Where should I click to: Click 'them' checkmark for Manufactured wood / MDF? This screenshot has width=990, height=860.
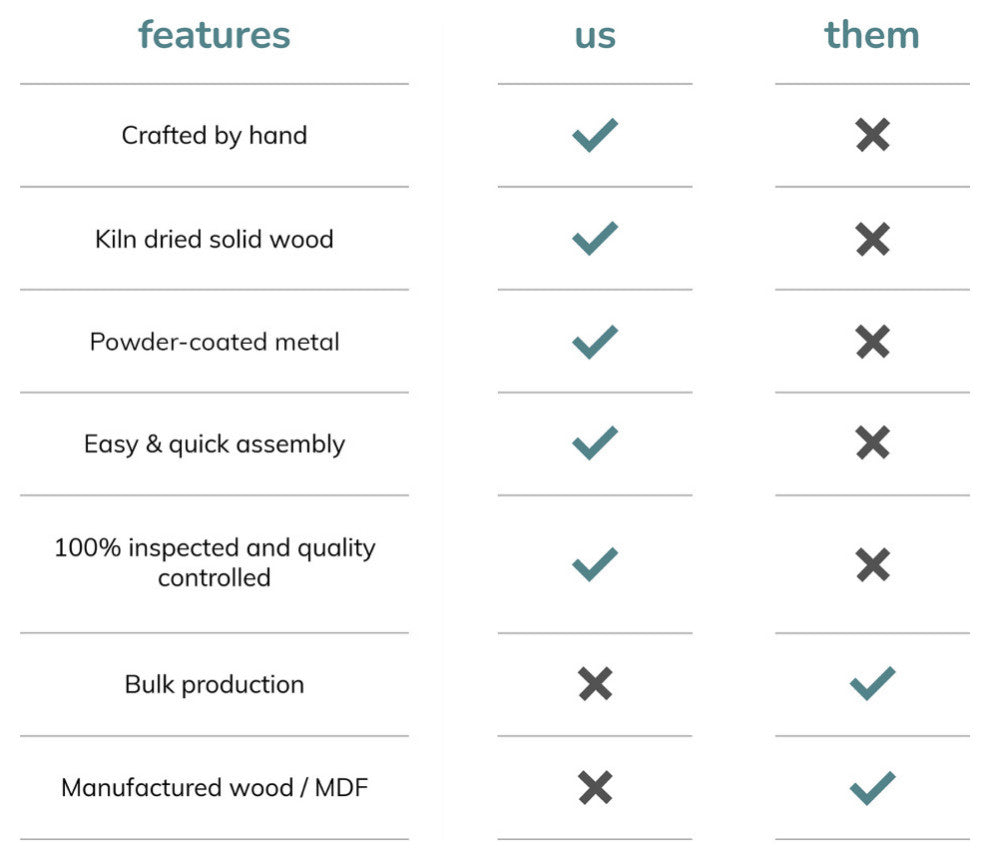873,787
